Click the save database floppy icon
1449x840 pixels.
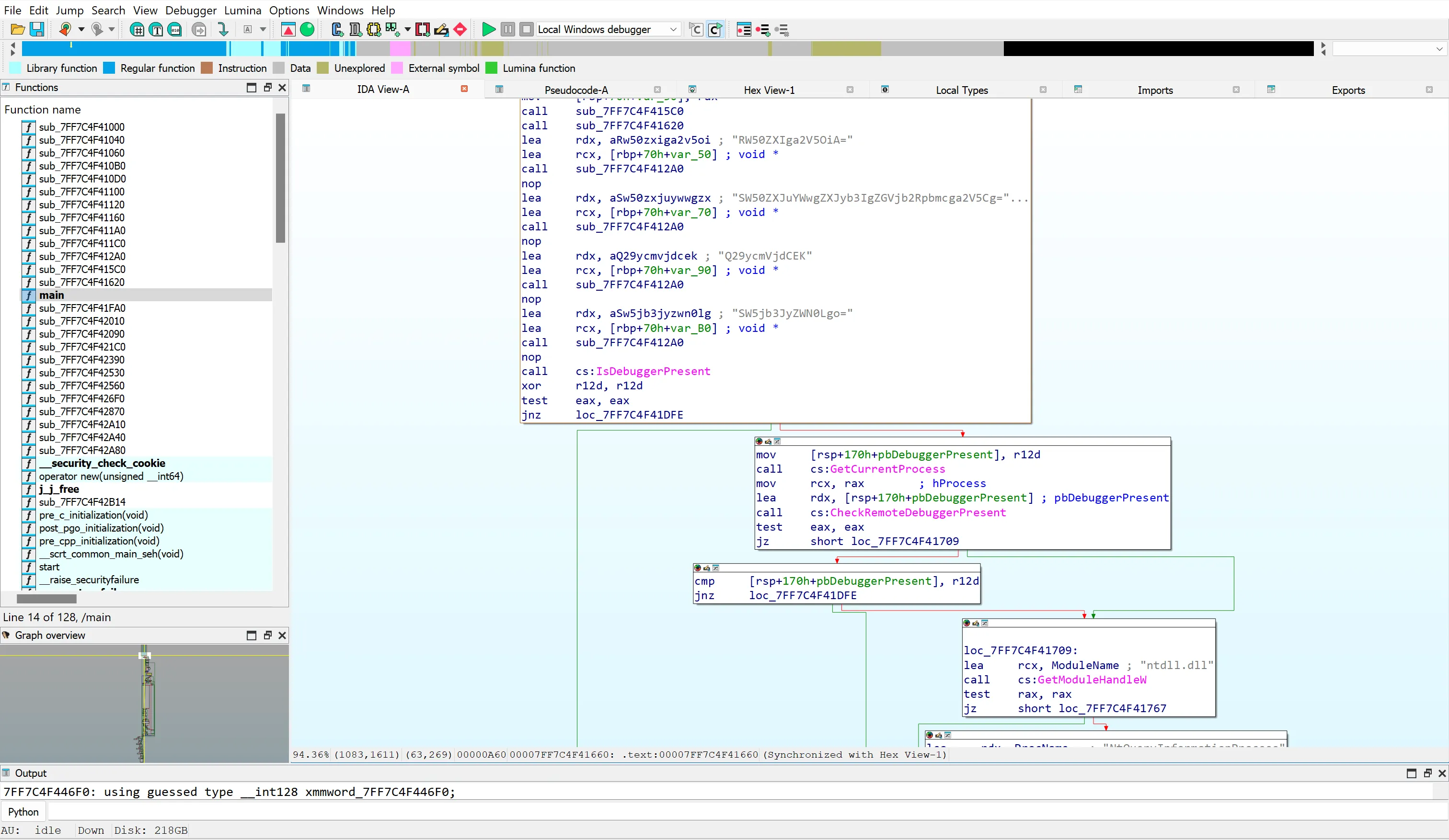(x=37, y=29)
